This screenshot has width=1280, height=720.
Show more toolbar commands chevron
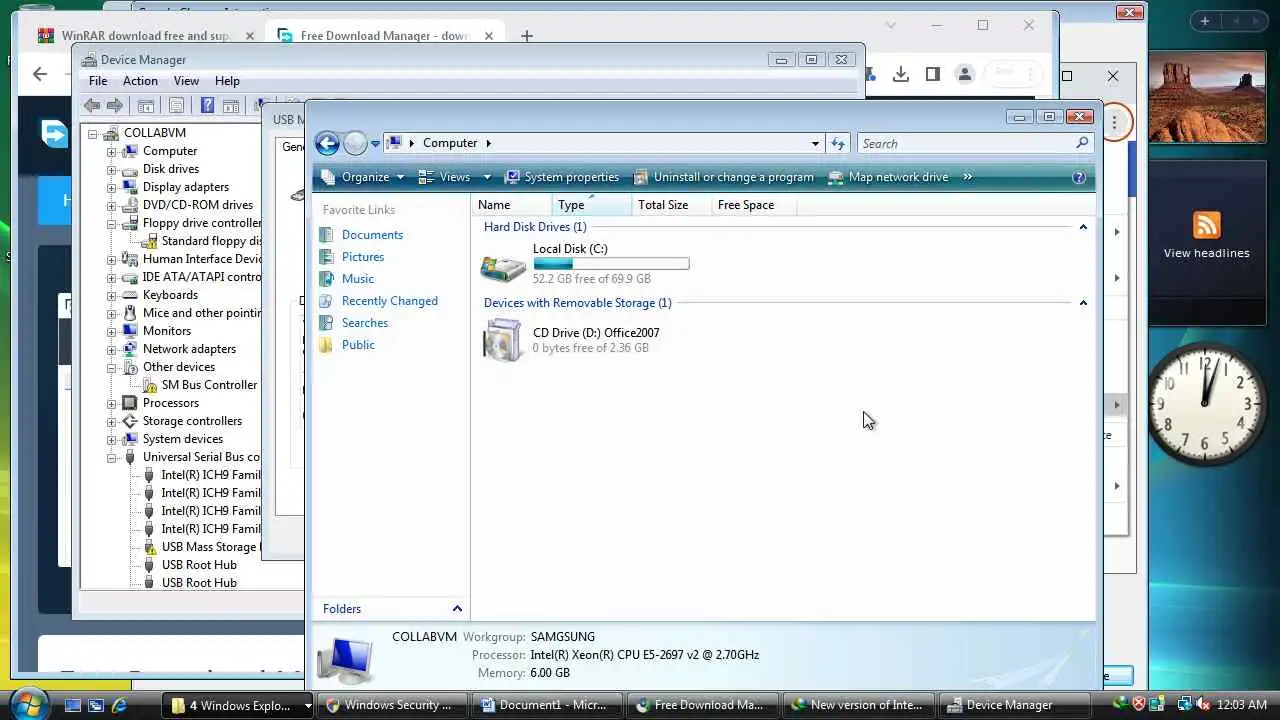point(967,177)
